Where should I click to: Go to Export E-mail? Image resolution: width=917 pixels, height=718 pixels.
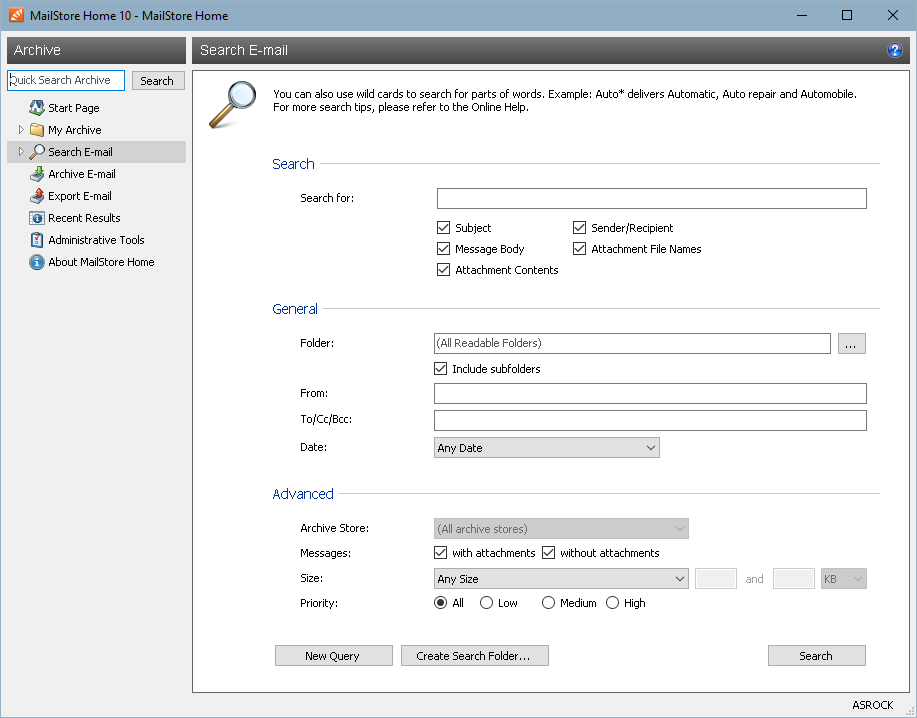click(80, 196)
